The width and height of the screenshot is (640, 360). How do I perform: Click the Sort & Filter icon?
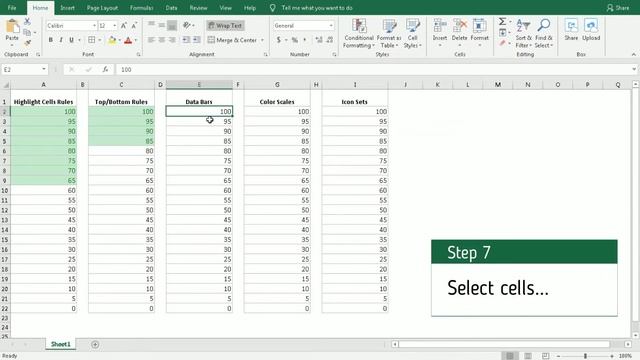click(523, 25)
